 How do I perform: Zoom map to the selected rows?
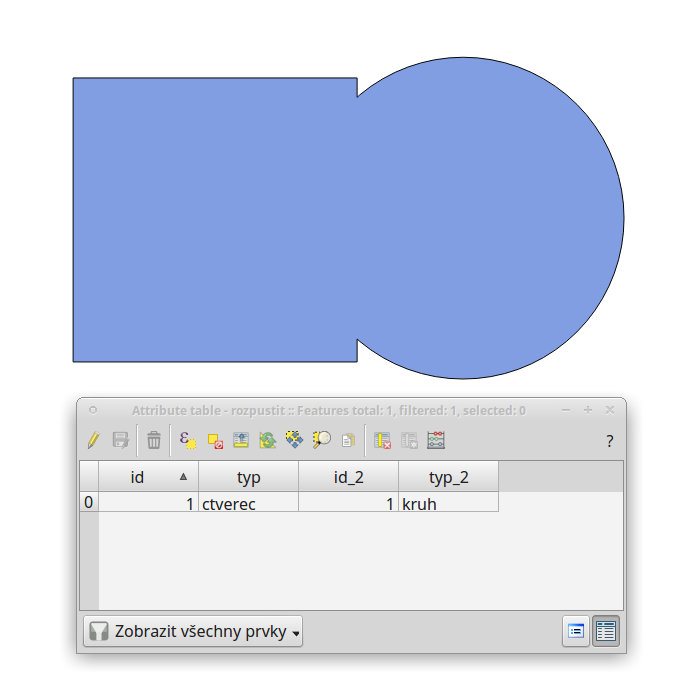(x=321, y=440)
